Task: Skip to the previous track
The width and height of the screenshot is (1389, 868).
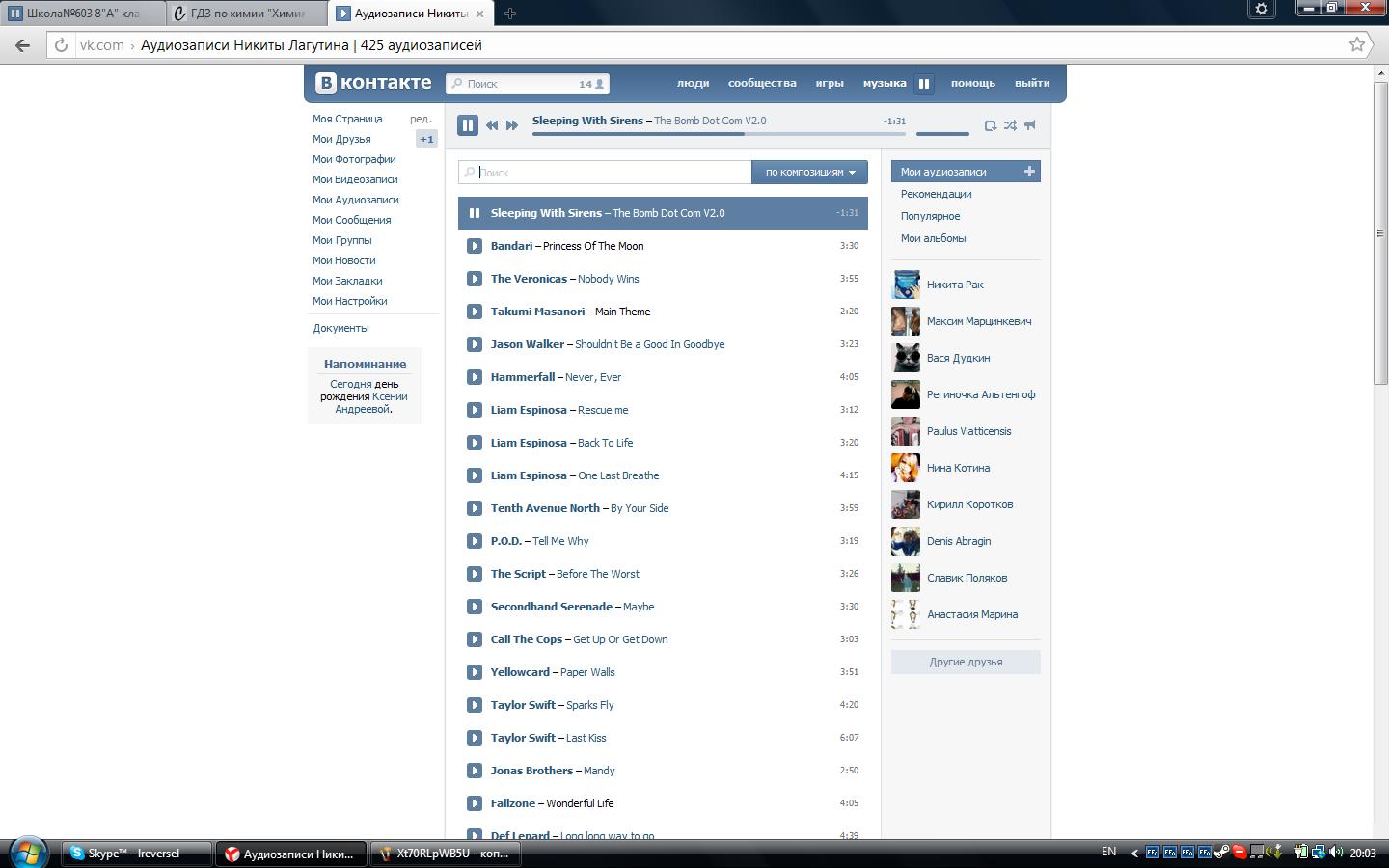Action: (x=492, y=125)
